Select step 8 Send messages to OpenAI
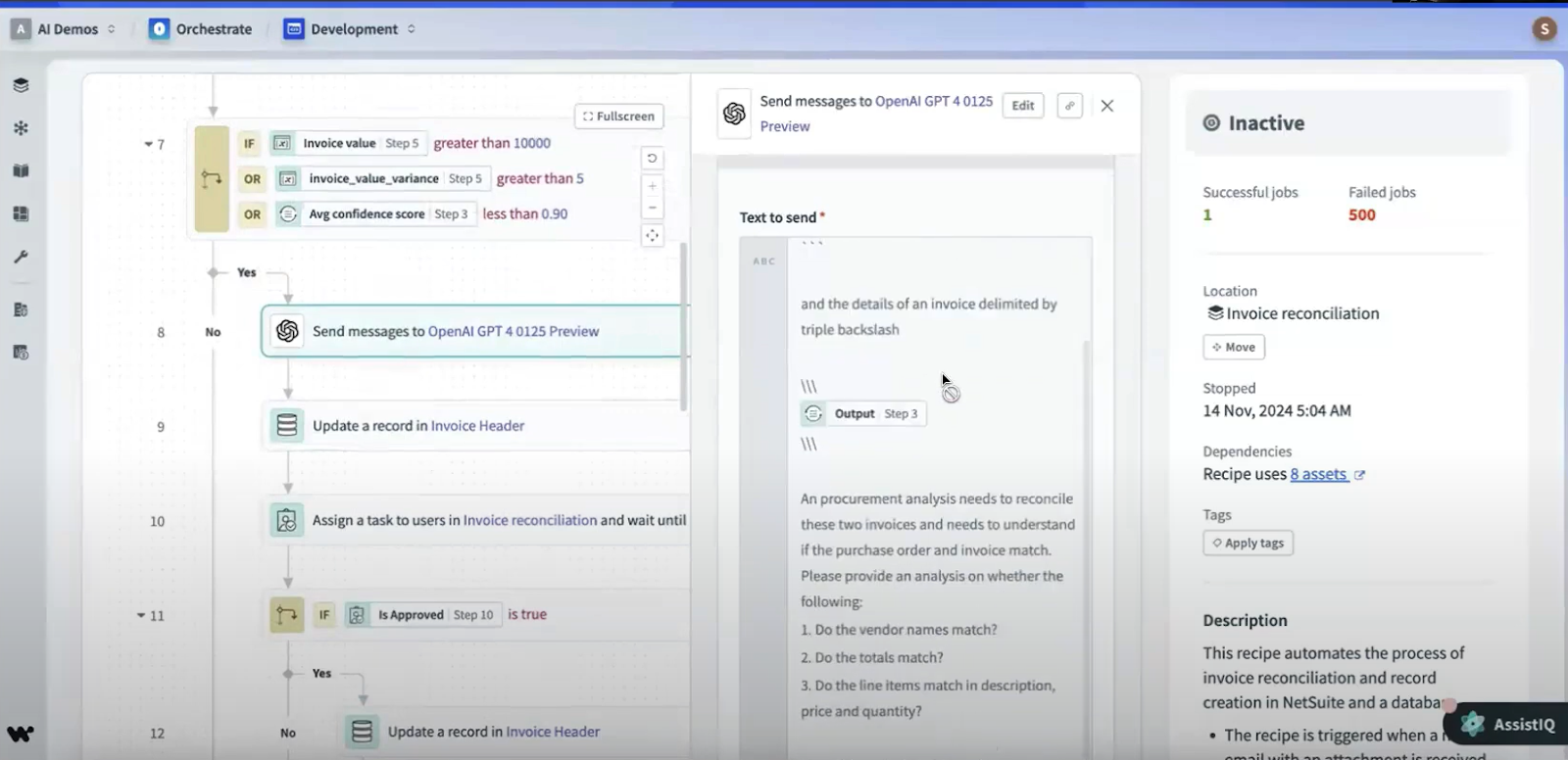Image resolution: width=1568 pixels, height=760 pixels. pyautogui.click(x=476, y=331)
